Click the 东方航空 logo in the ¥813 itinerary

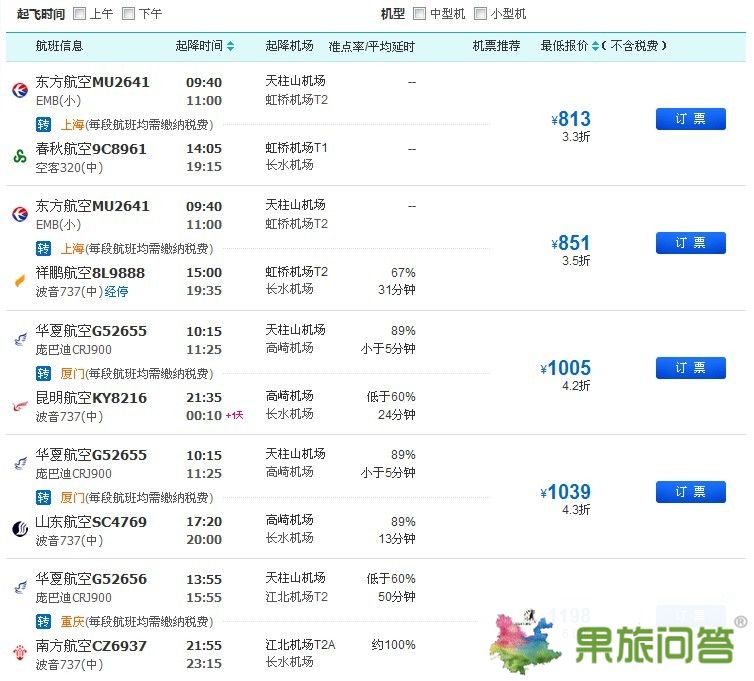19,90
